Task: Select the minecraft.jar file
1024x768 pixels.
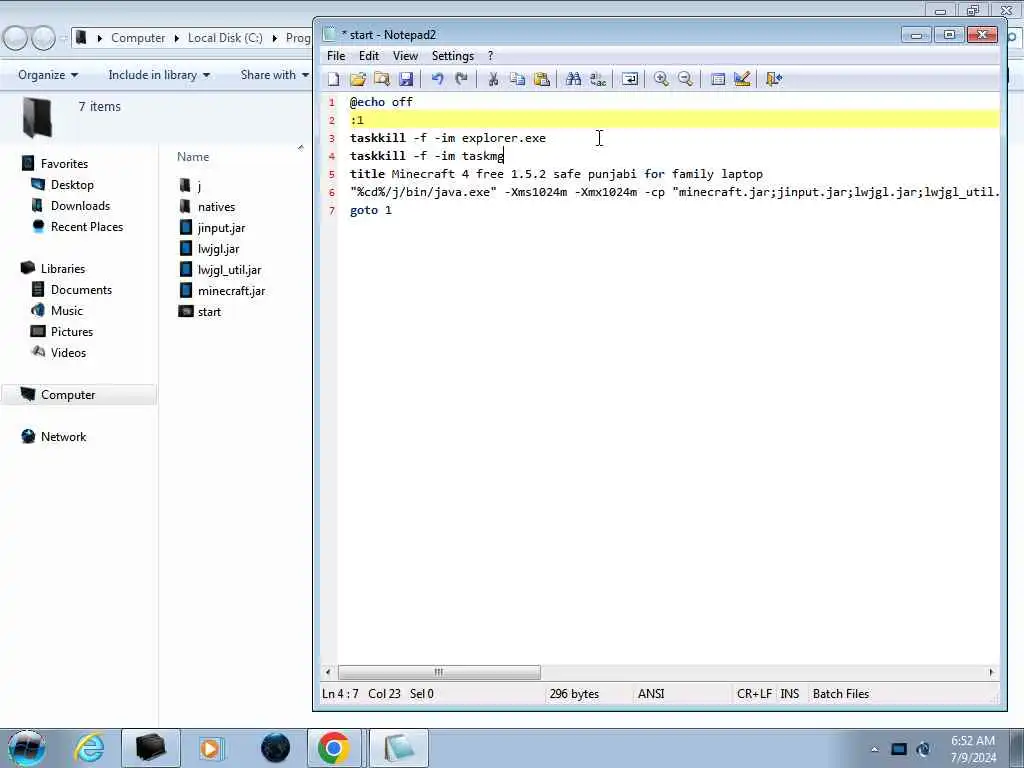Action: coord(222,291)
